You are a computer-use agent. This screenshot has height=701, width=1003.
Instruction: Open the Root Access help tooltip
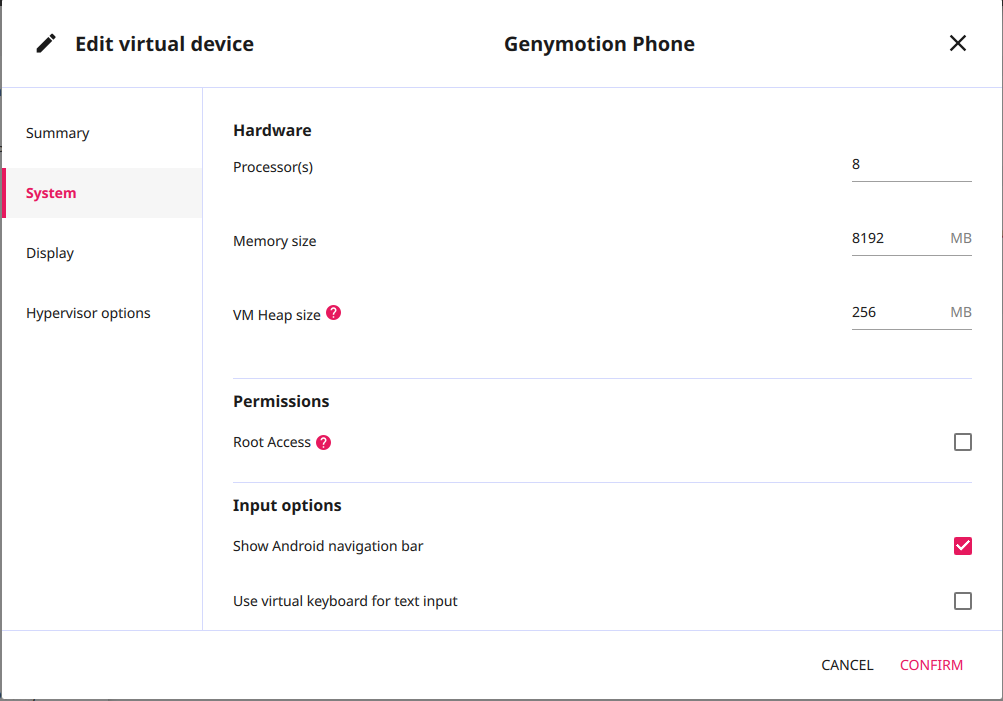pos(322,441)
